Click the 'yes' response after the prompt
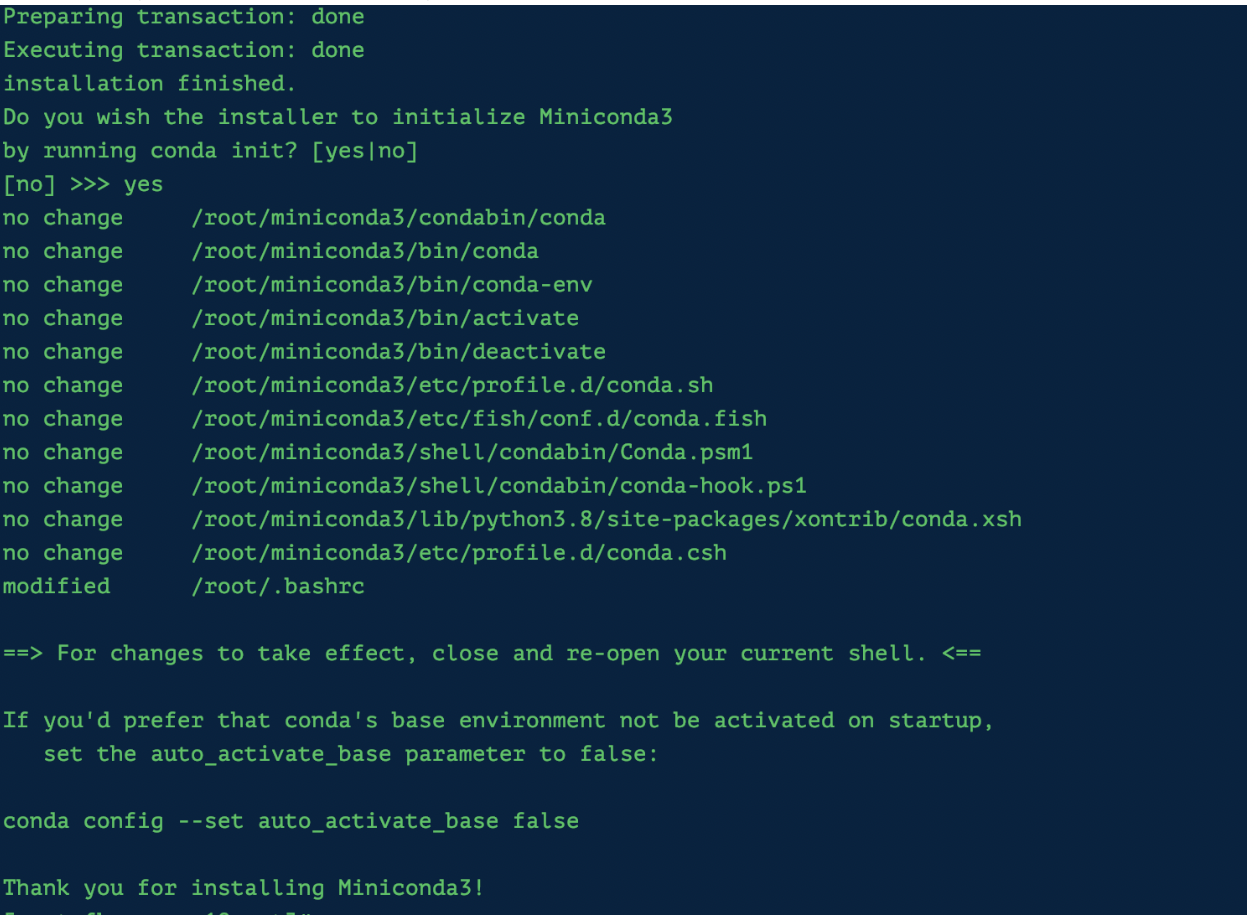 [144, 185]
